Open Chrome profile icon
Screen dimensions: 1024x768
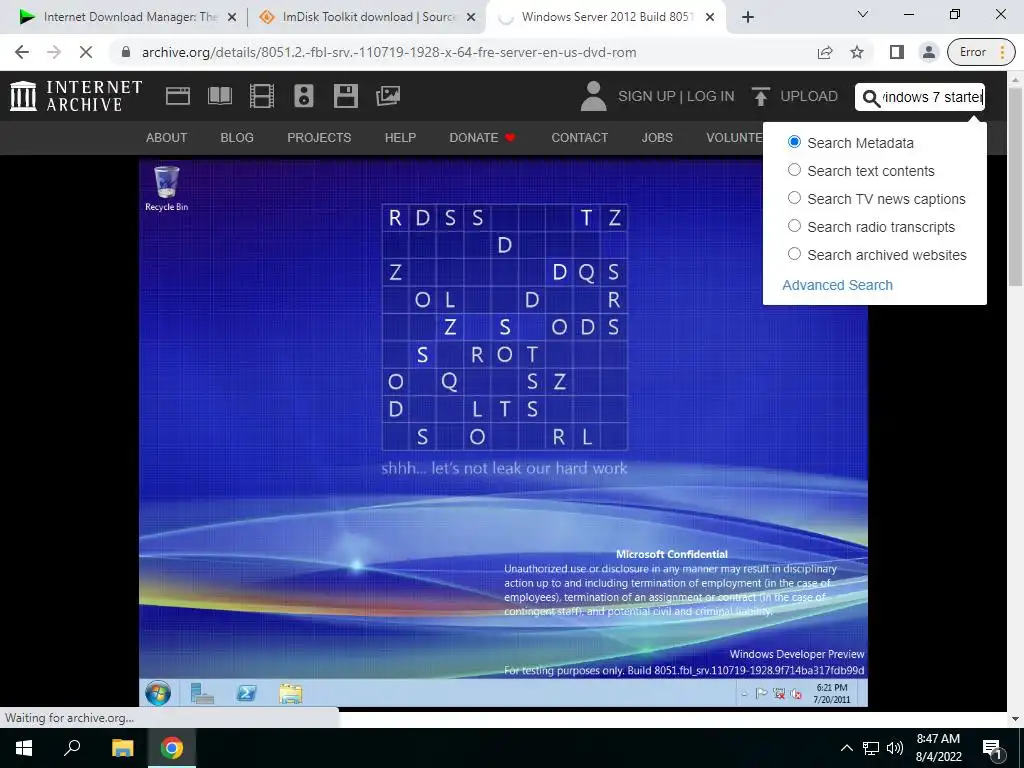click(x=928, y=52)
